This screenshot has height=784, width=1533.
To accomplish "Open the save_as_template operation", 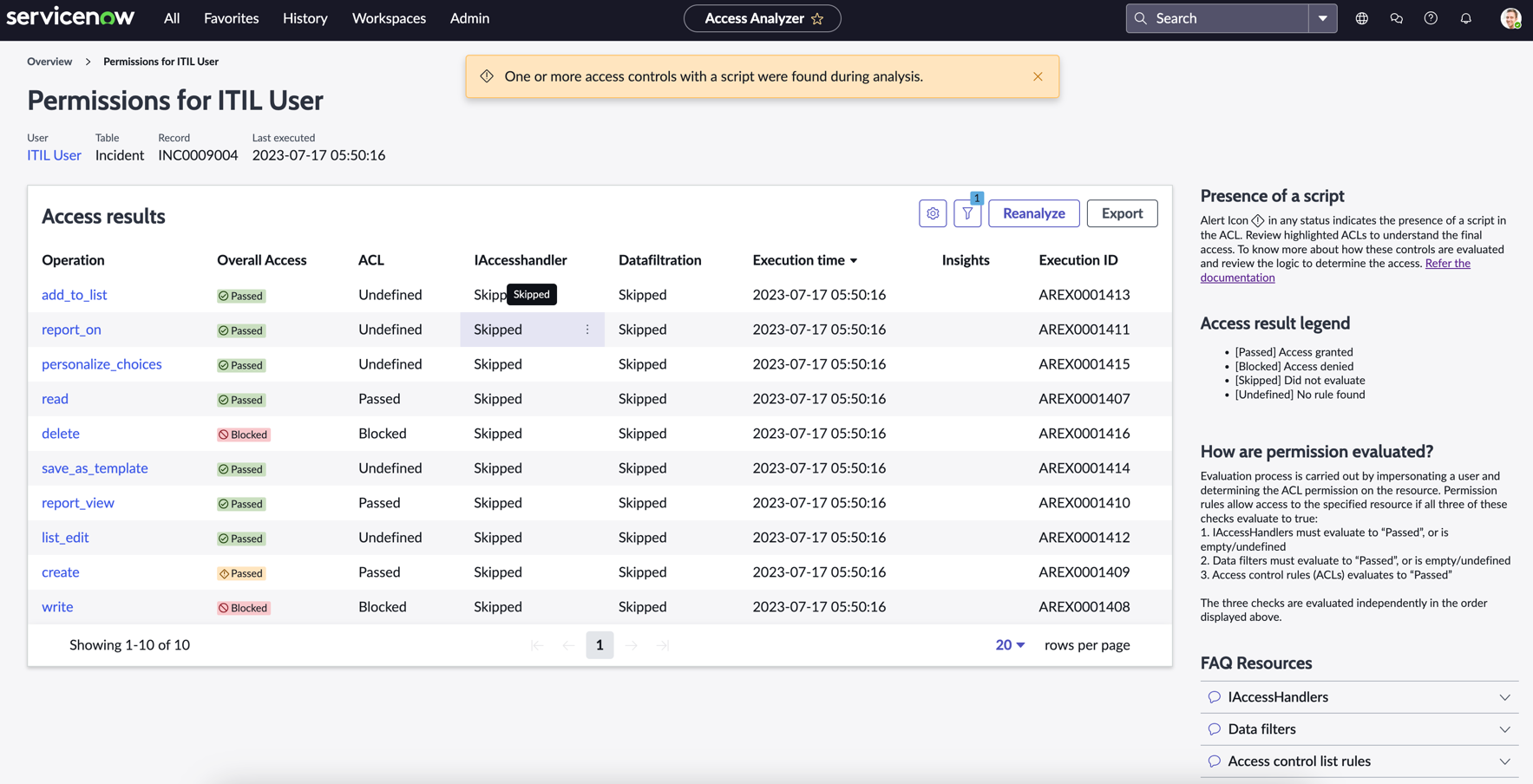I will (x=95, y=468).
